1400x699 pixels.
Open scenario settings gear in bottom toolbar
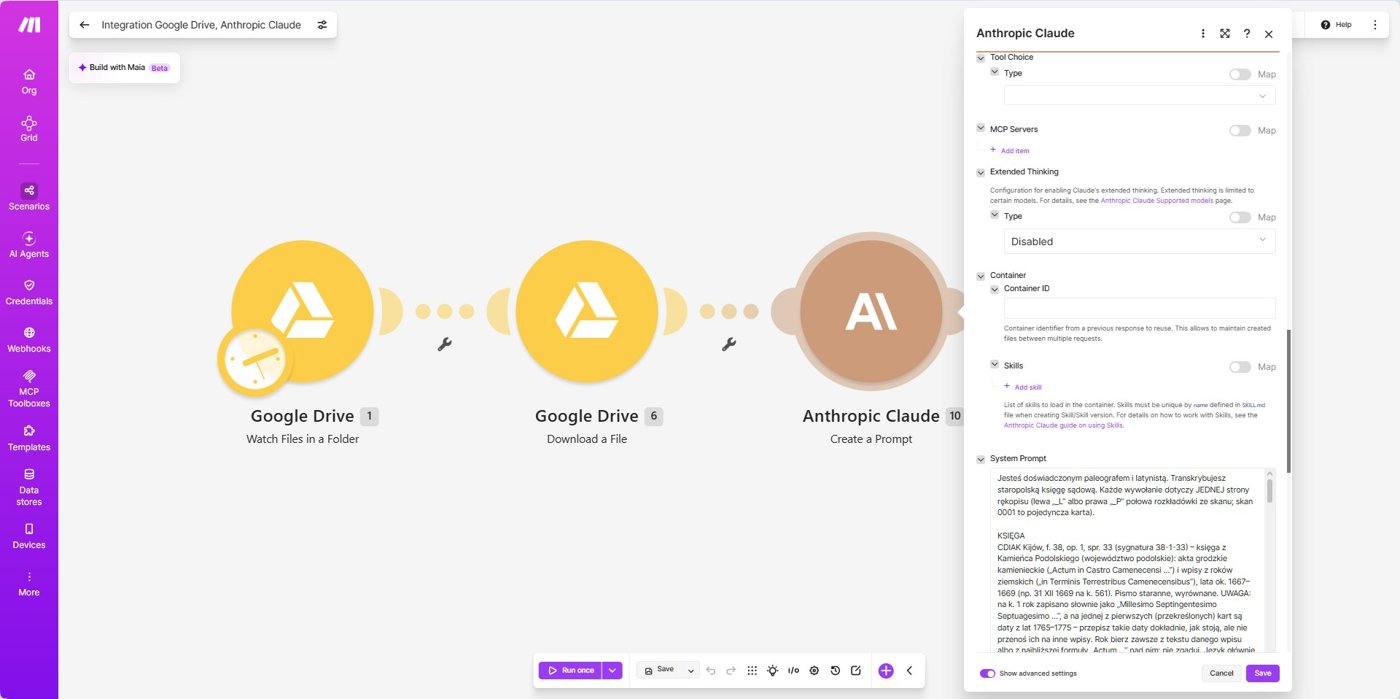pyautogui.click(x=814, y=670)
